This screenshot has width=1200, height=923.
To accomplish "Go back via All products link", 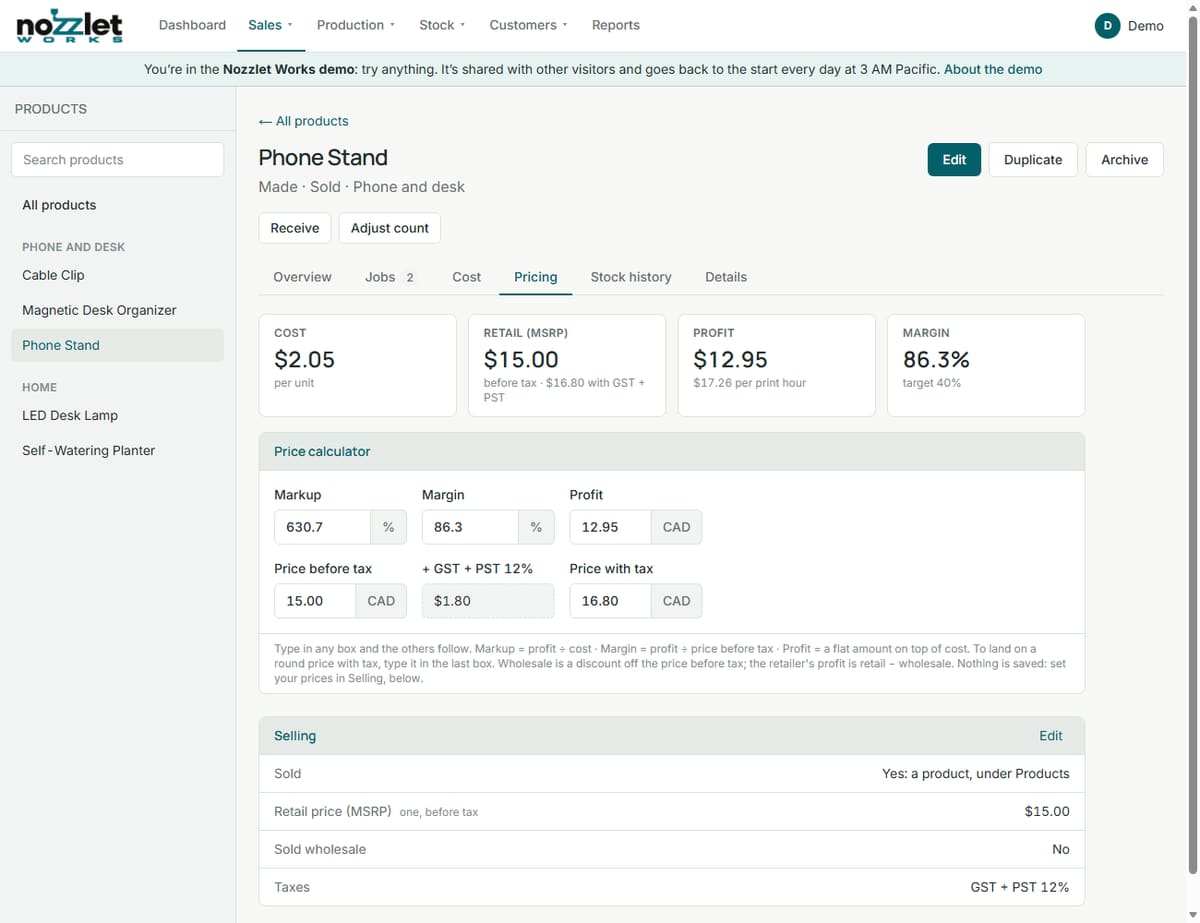I will tap(303, 121).
